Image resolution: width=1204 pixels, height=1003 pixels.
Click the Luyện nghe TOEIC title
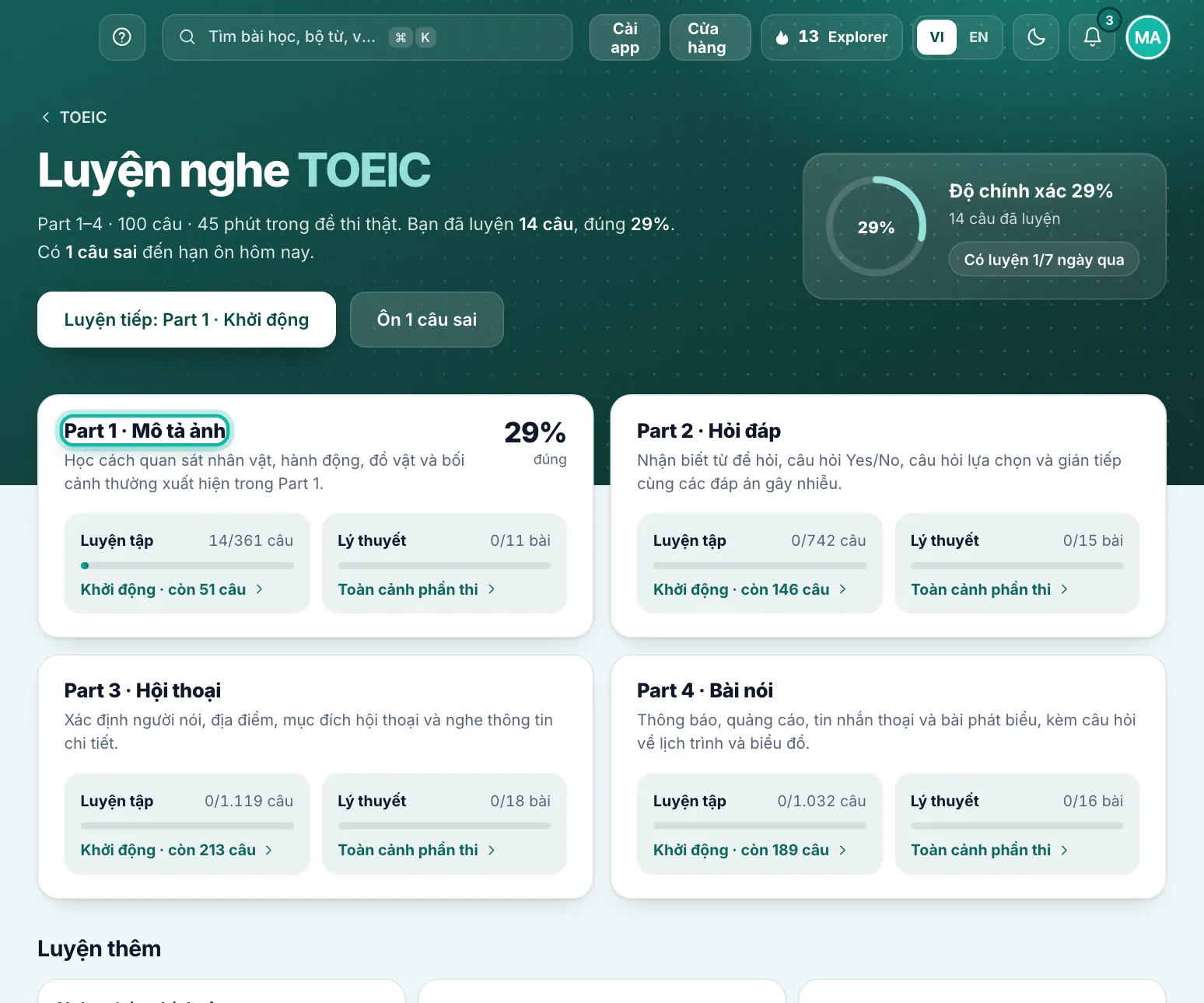[234, 171]
